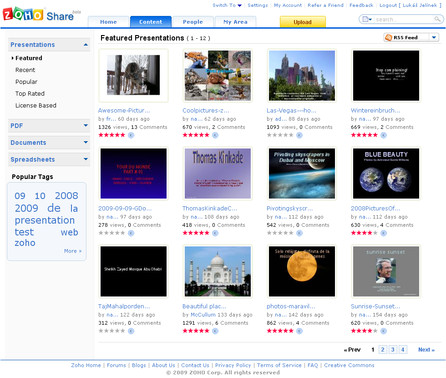Click info icon under 2008PicturesOf presentation
This screenshot has width=446, height=378.
(x=384, y=233)
